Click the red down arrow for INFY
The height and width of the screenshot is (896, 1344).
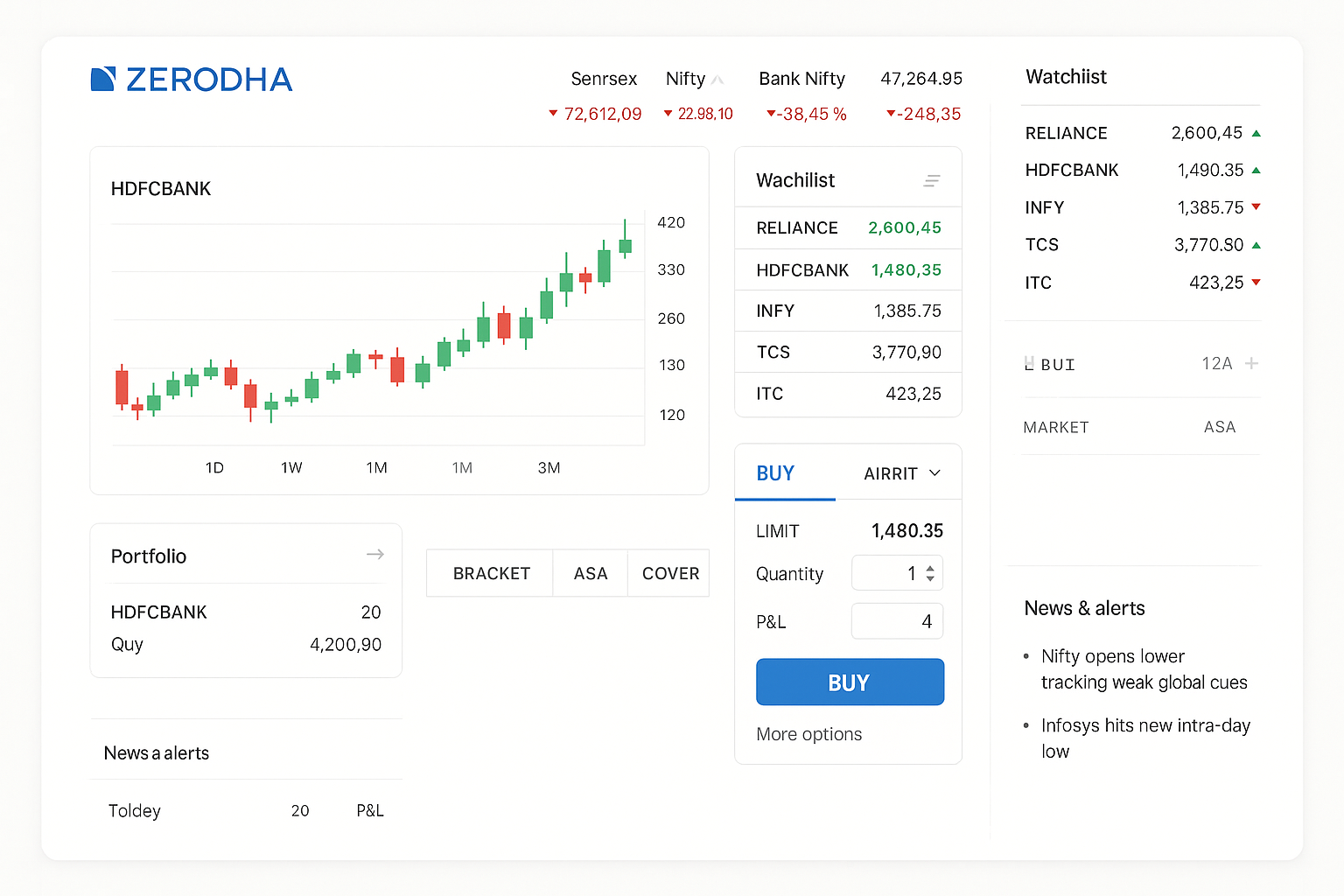tap(1256, 207)
